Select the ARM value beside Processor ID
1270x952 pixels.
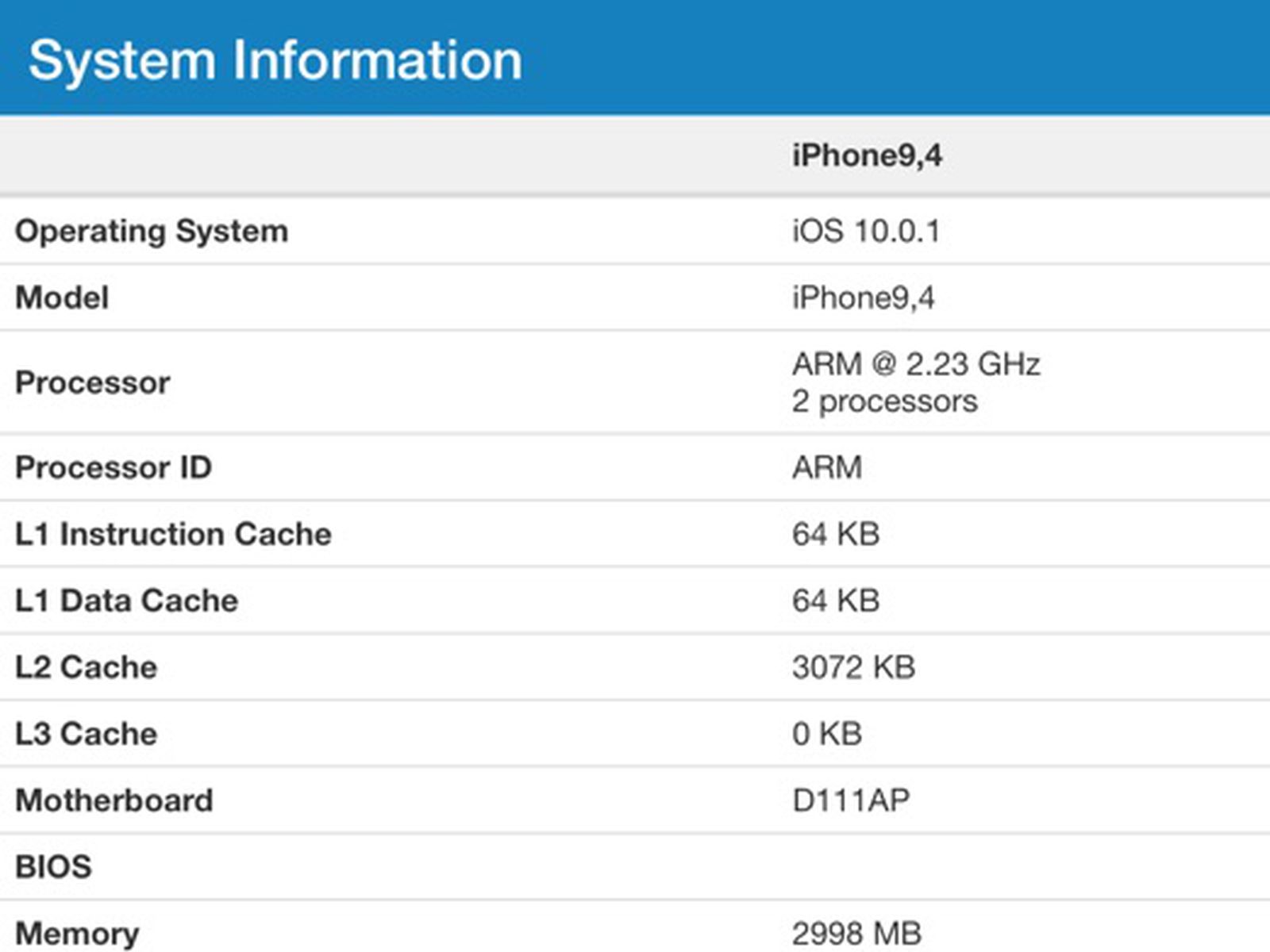(827, 468)
